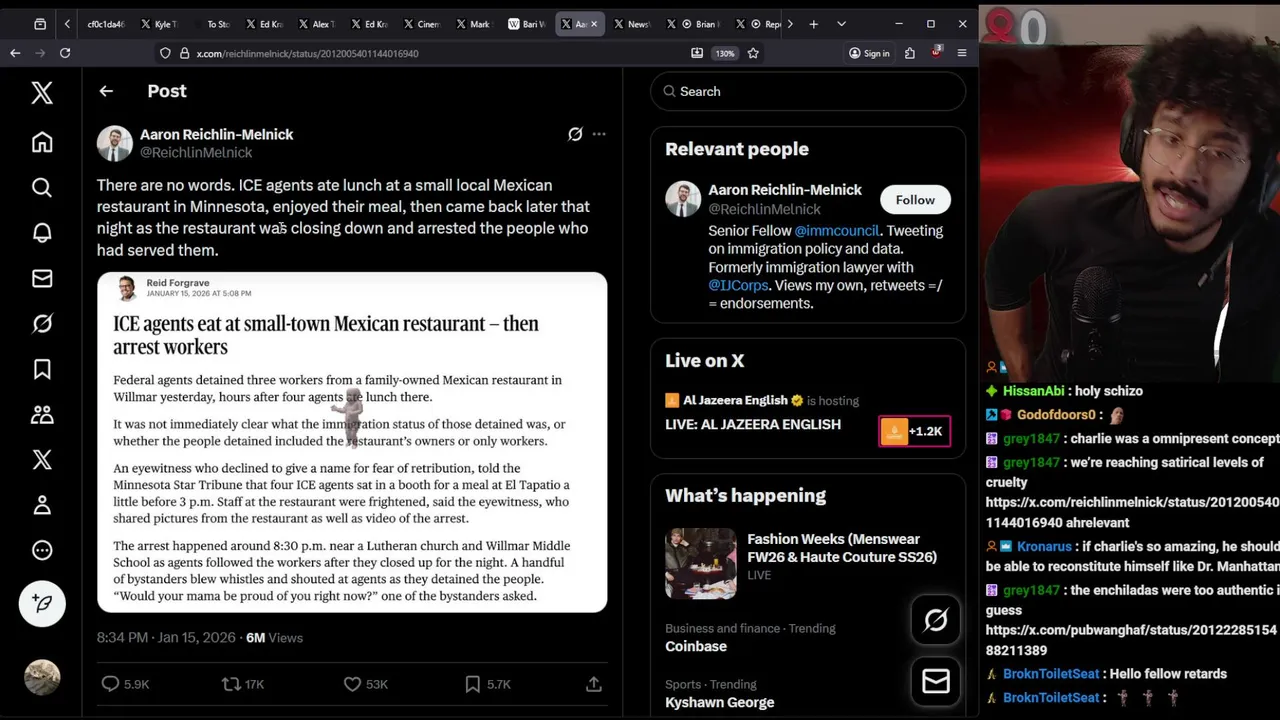
Task: Open the attached Star Tribune article image
Action: pos(352,442)
